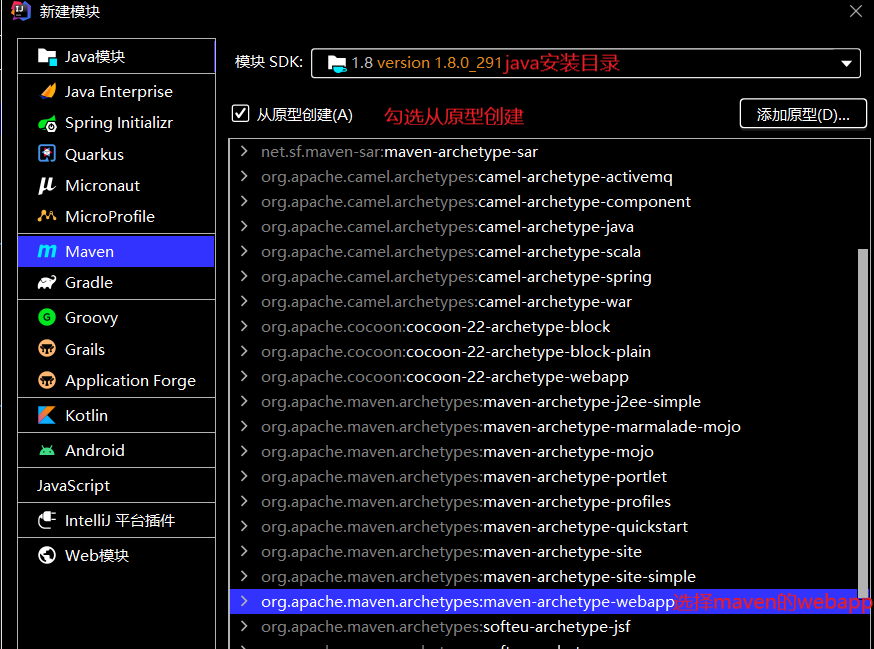
Task: Choose Gradle in the sidebar
Action: 116,283
